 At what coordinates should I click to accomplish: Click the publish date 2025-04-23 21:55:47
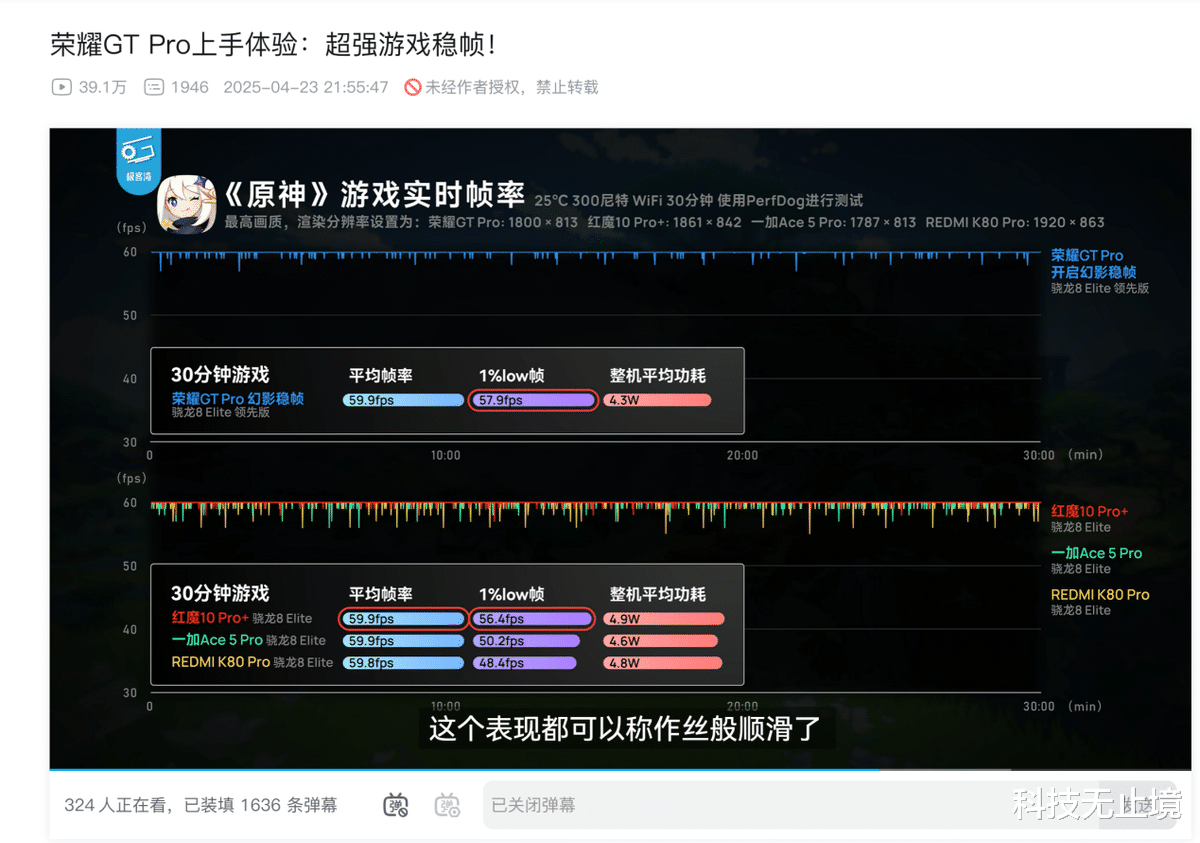point(306,87)
